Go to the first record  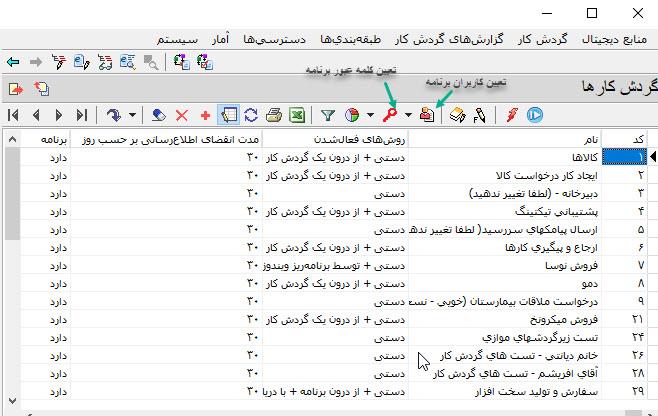click(x=14, y=115)
